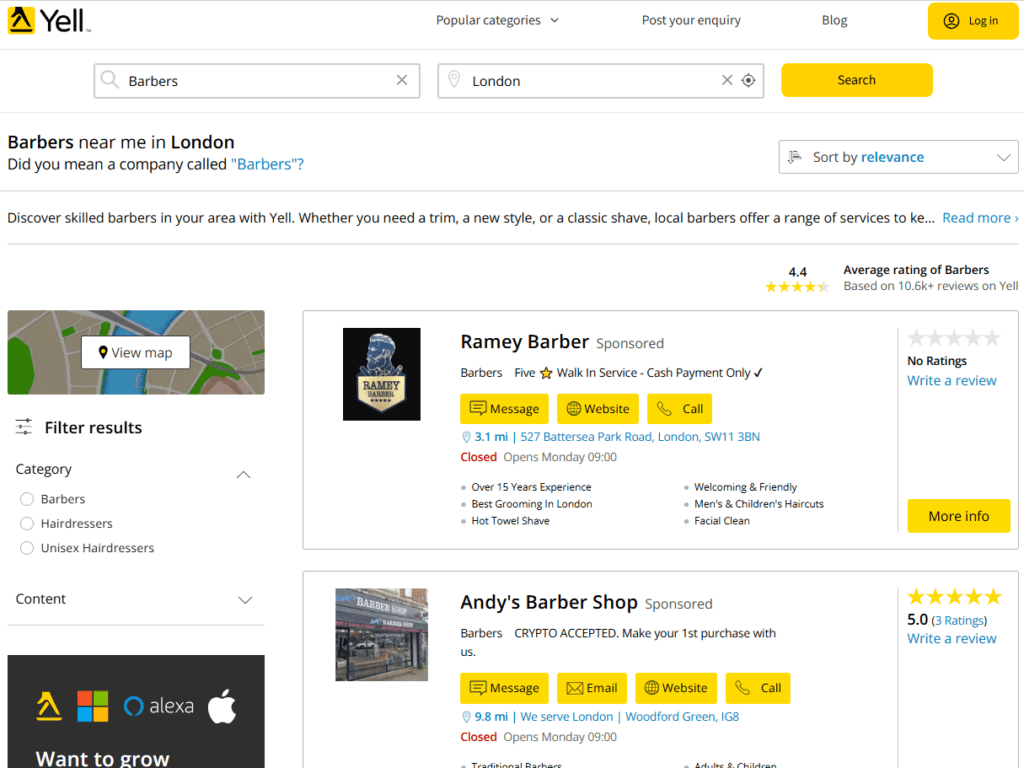The width and height of the screenshot is (1024, 768).
Task: Open More info for Ramey Barber
Action: coord(958,516)
